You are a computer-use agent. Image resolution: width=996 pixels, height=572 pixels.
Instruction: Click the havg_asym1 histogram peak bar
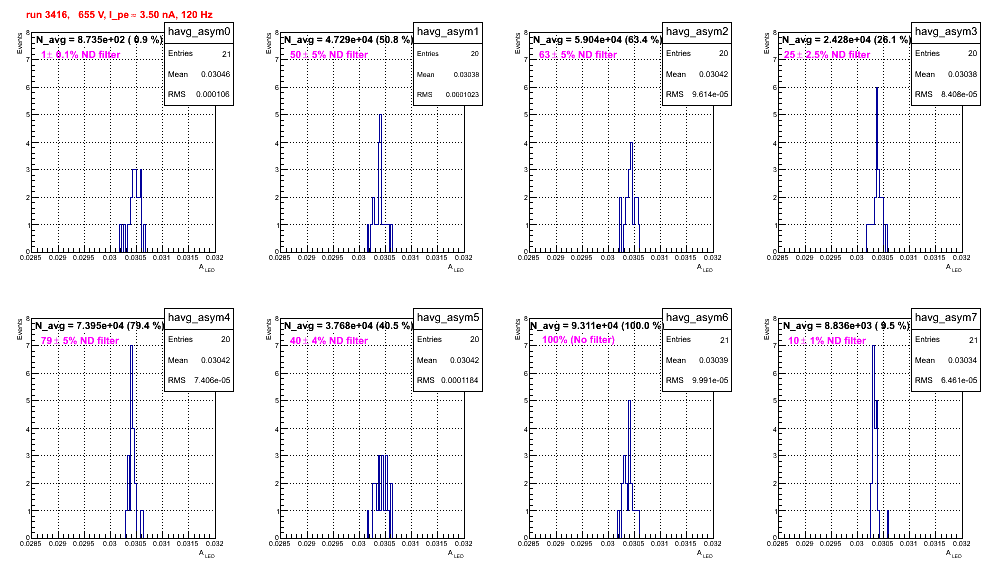pyautogui.click(x=380, y=183)
